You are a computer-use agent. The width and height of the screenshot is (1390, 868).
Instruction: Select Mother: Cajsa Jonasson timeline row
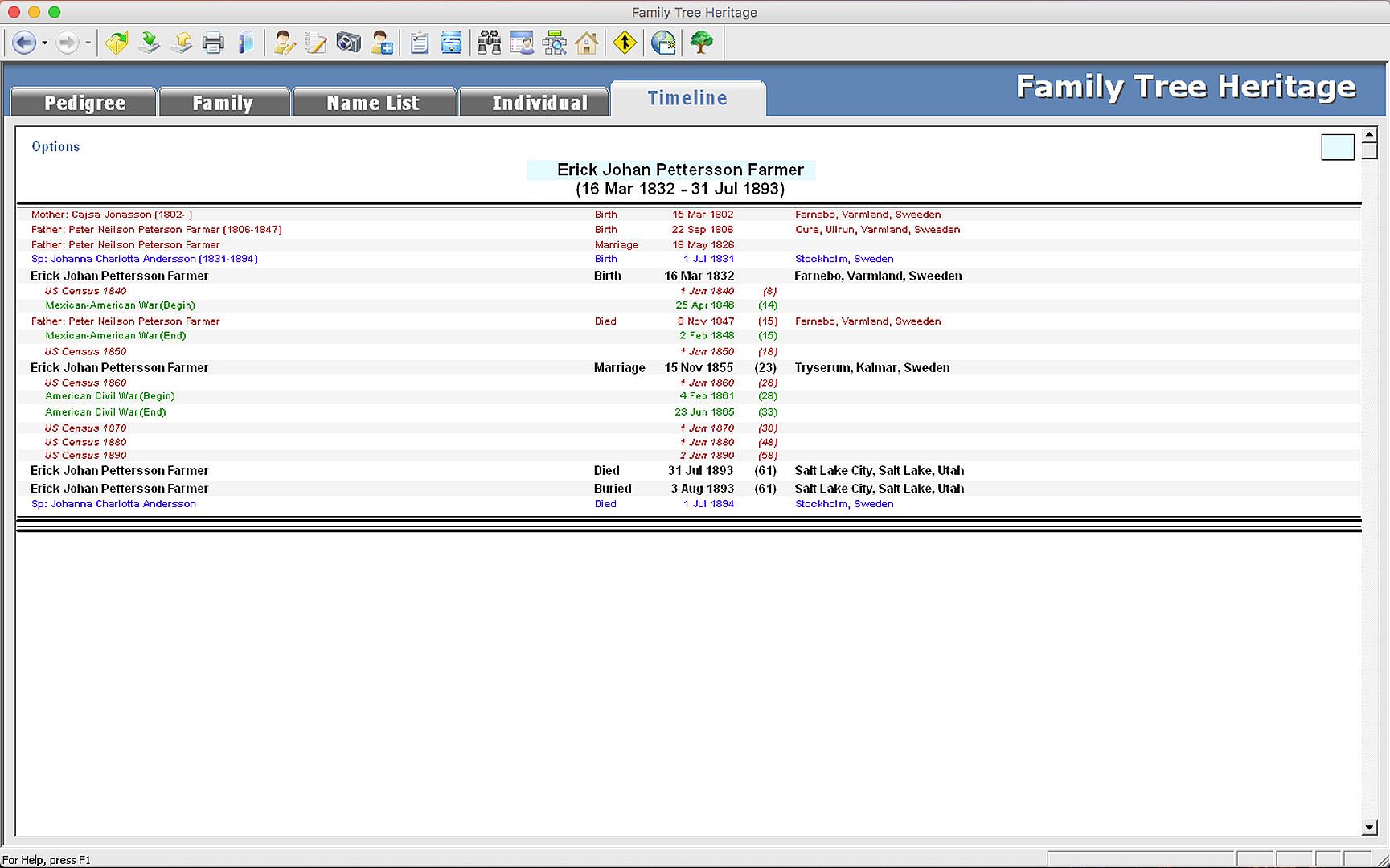point(112,215)
